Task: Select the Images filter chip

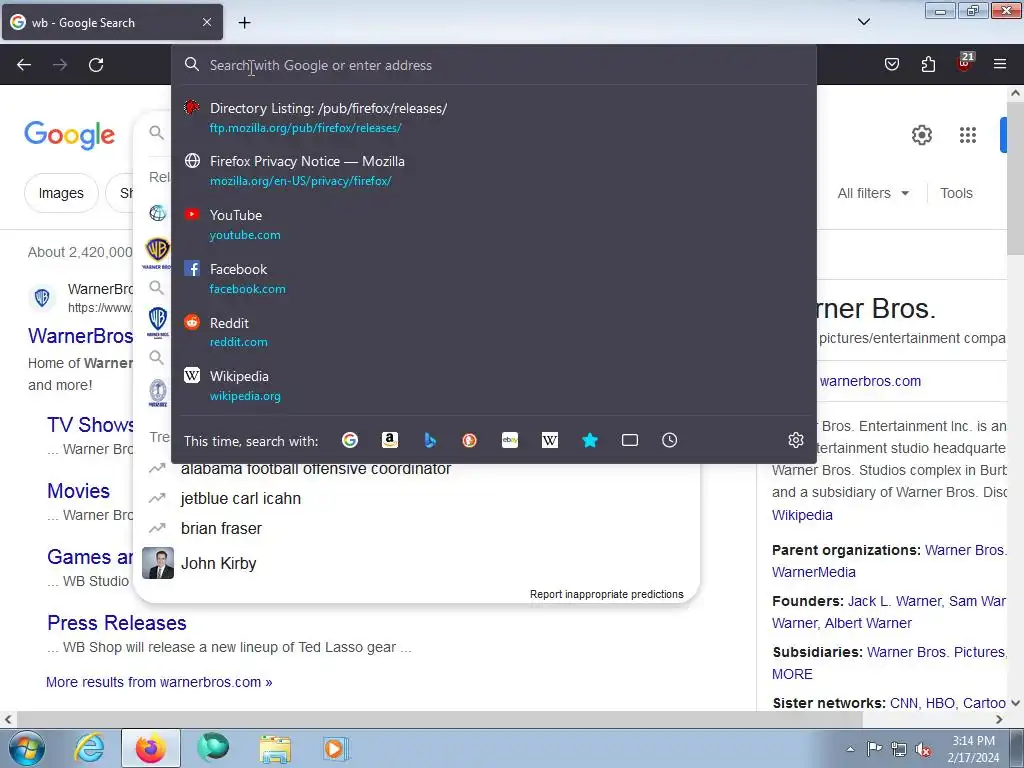Action: point(61,193)
